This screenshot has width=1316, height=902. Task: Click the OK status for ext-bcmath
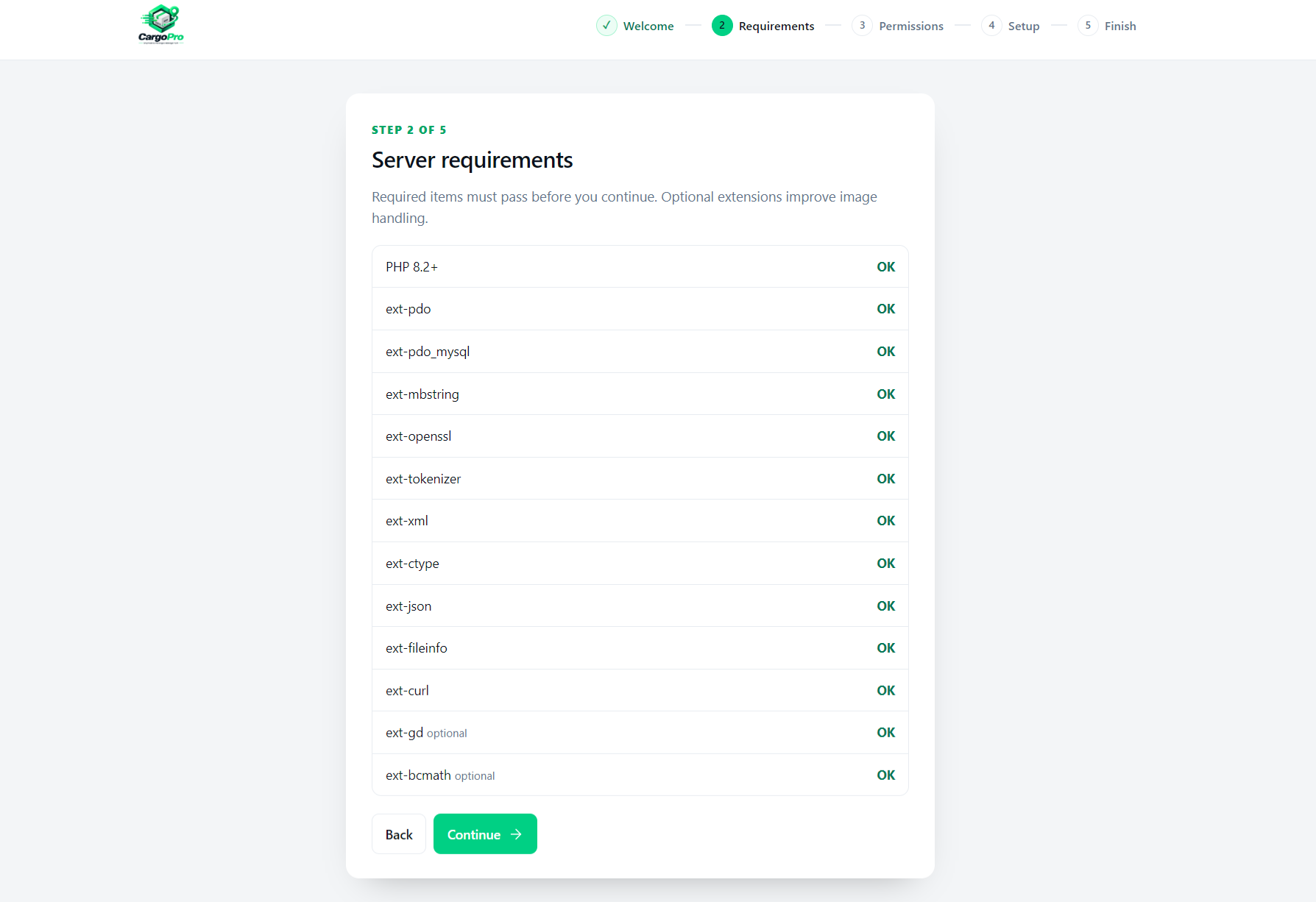pyautogui.click(x=886, y=775)
